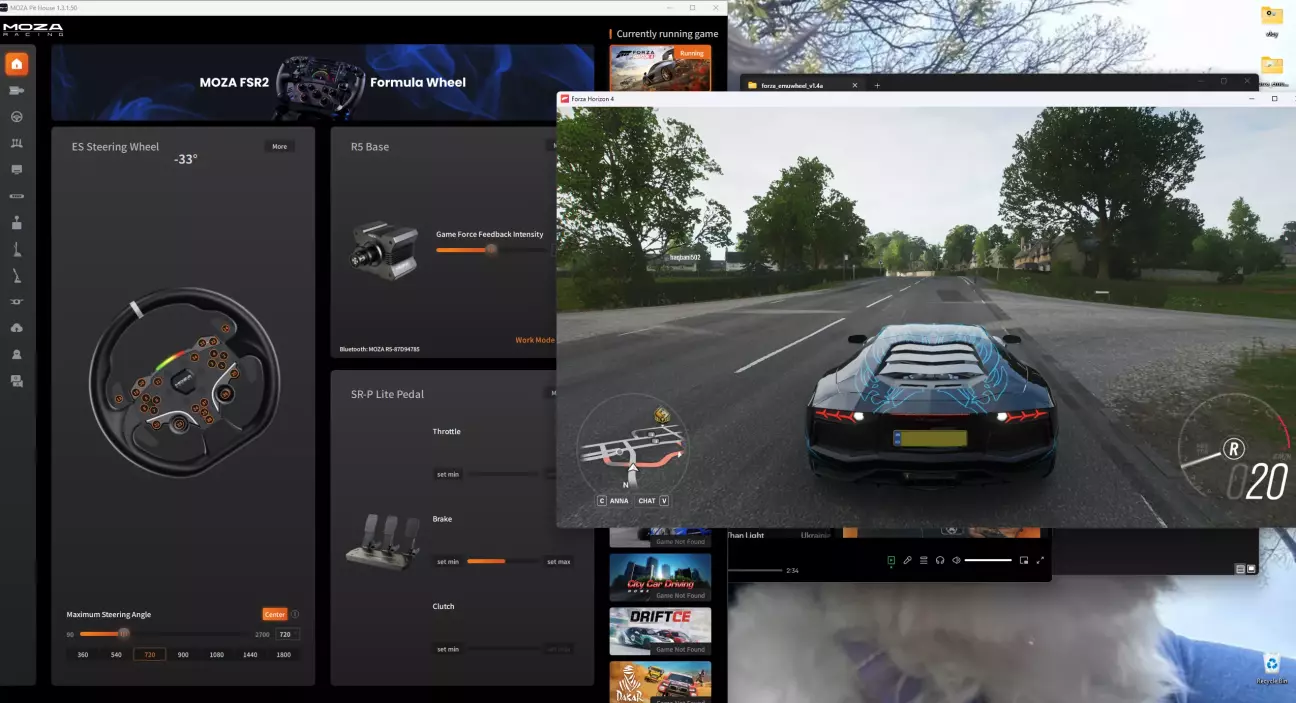Toggle picture-in-picture mode in media player

1023,560
